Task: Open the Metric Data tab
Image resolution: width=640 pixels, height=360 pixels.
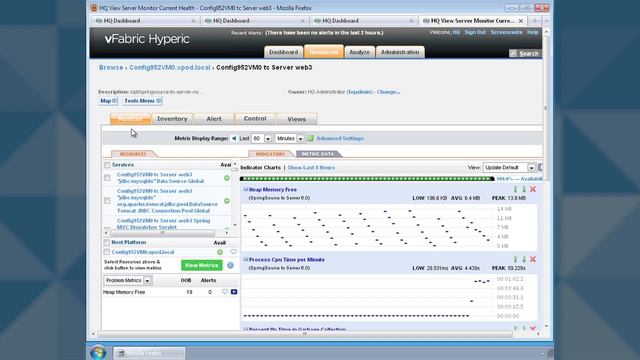Action: 318,154
